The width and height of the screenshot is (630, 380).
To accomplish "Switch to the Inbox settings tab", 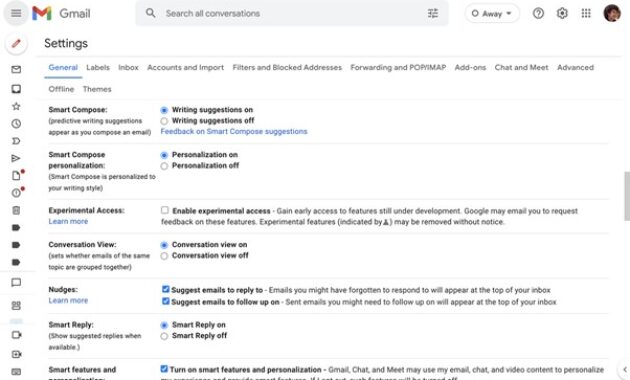I will 128,67.
